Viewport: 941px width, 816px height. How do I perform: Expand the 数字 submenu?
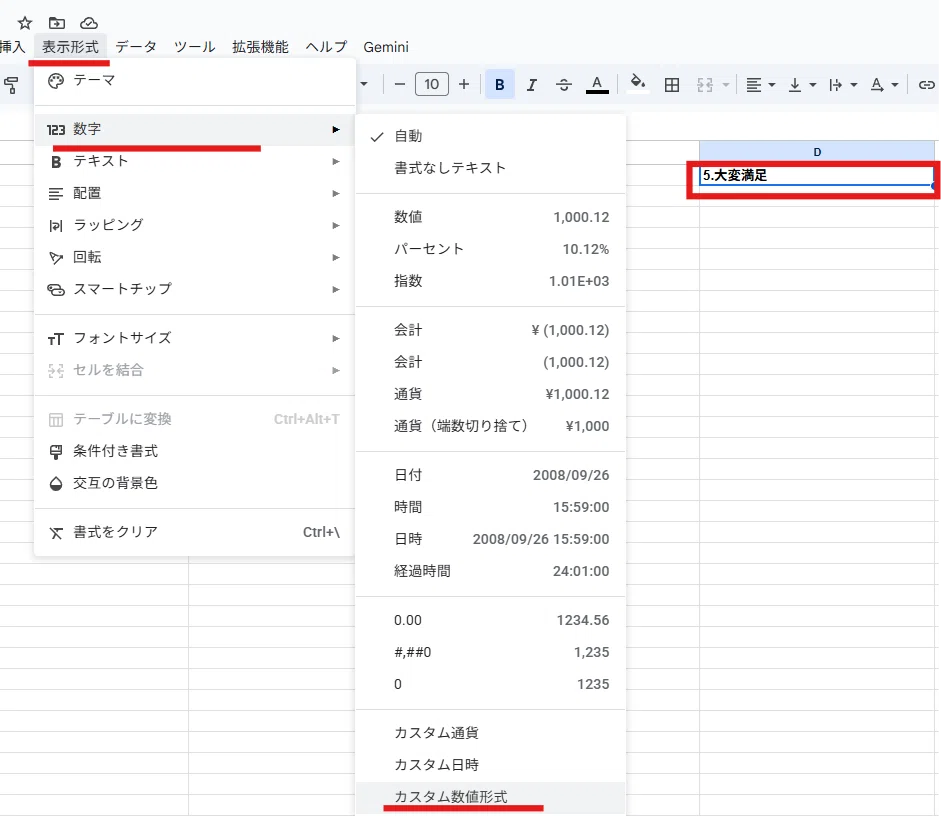(x=194, y=130)
